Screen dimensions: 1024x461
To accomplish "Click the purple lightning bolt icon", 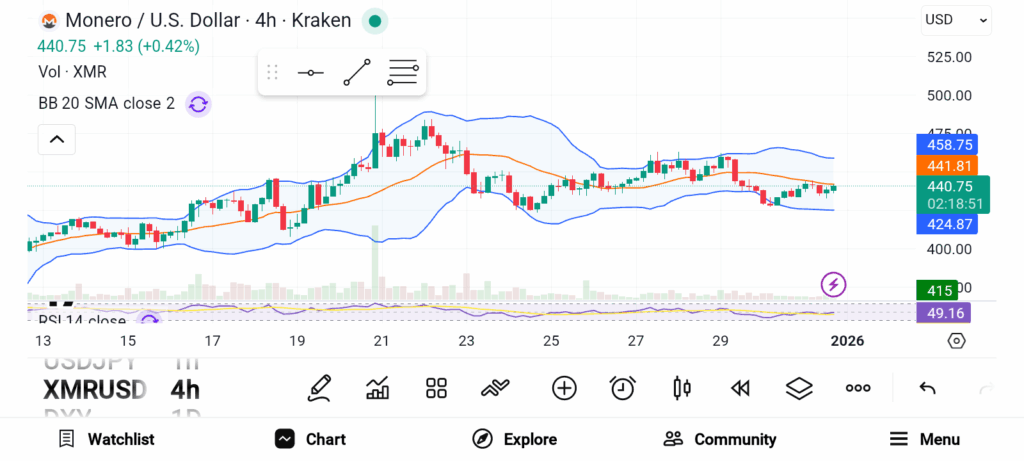I will pos(833,285).
